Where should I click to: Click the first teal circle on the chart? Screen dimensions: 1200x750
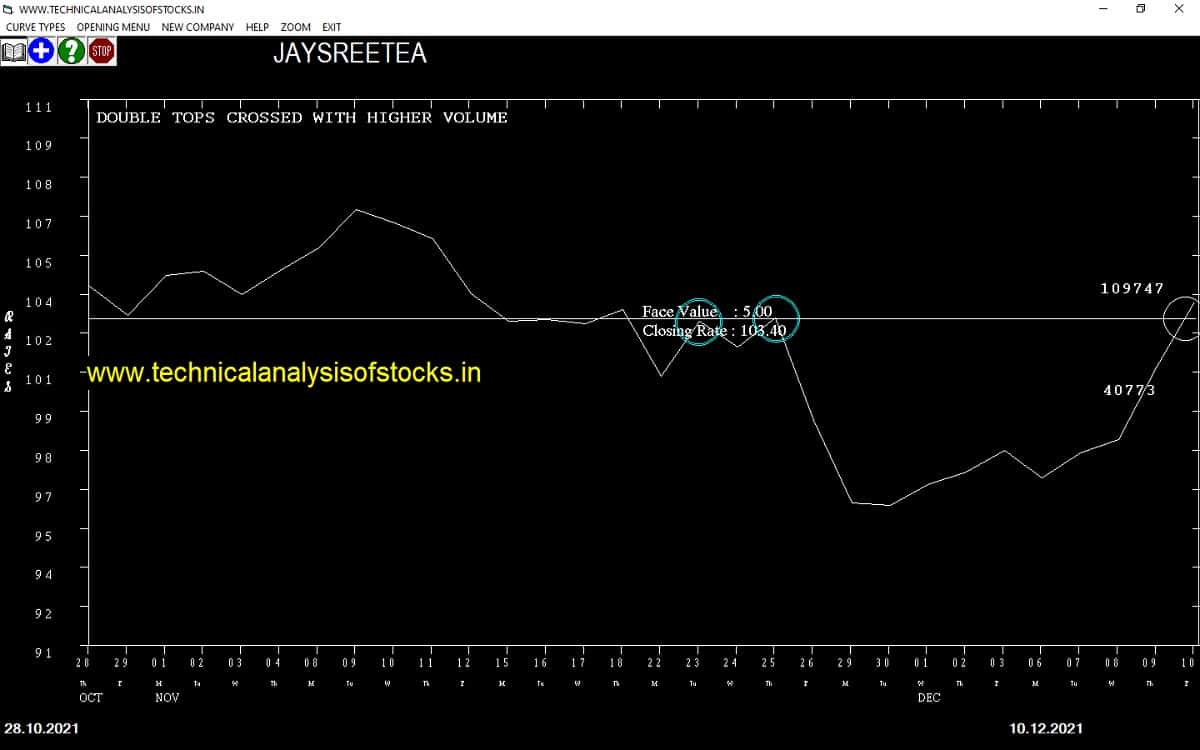pos(698,322)
